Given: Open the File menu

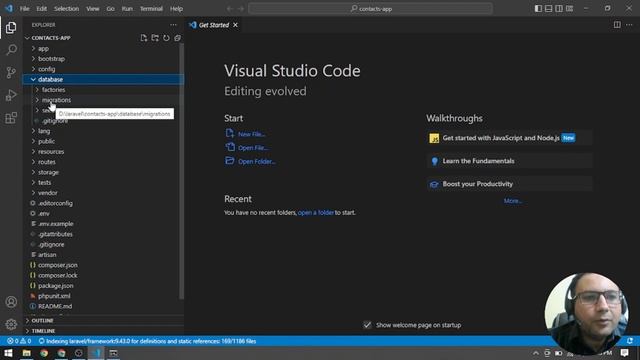Looking at the screenshot, I should pyautogui.click(x=24, y=9).
